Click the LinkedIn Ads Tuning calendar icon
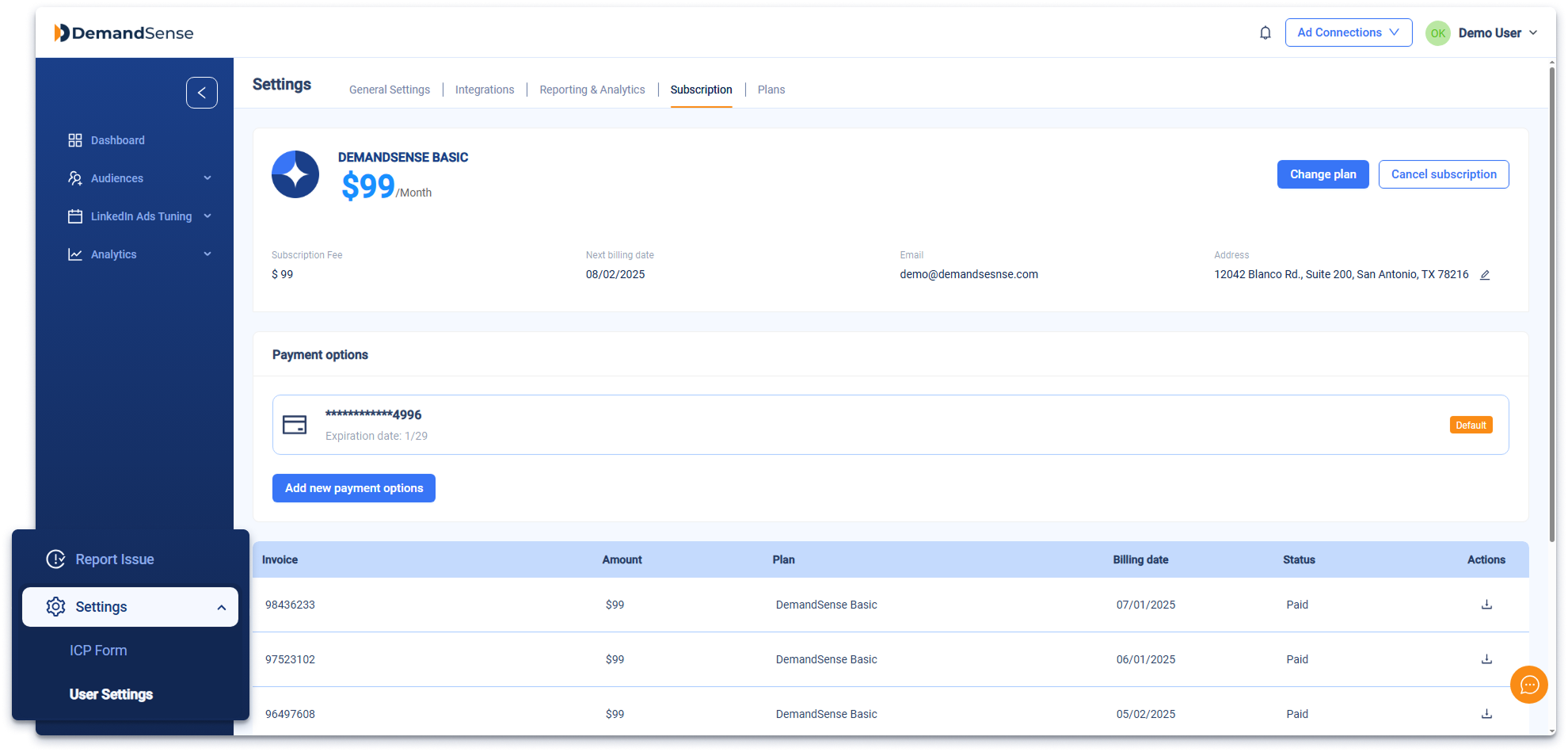 pyautogui.click(x=75, y=216)
